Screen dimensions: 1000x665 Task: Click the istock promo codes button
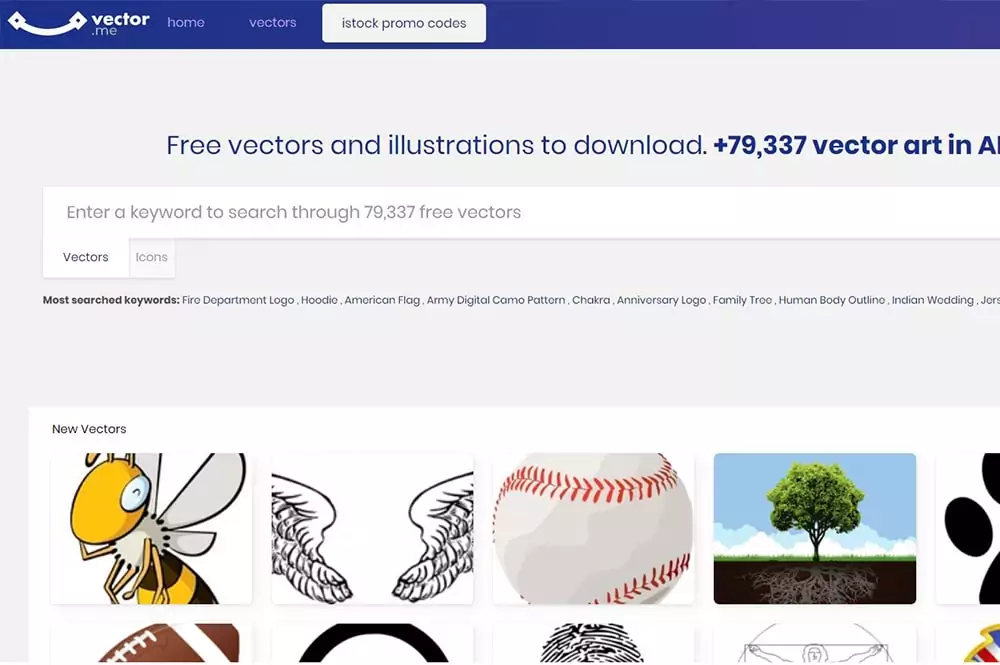click(x=404, y=23)
